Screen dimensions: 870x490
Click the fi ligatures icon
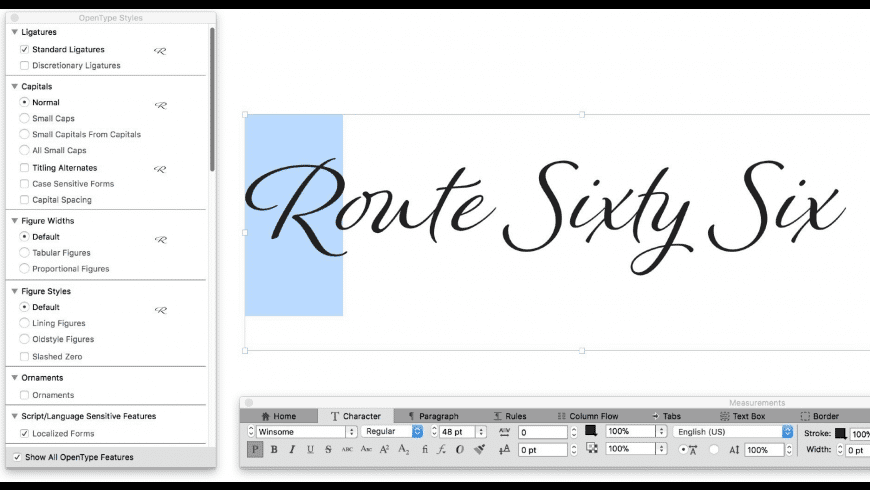point(424,449)
